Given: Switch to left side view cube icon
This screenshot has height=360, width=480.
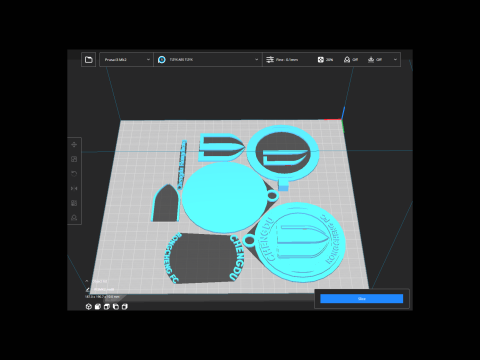Looking at the screenshot, I should 116,307.
